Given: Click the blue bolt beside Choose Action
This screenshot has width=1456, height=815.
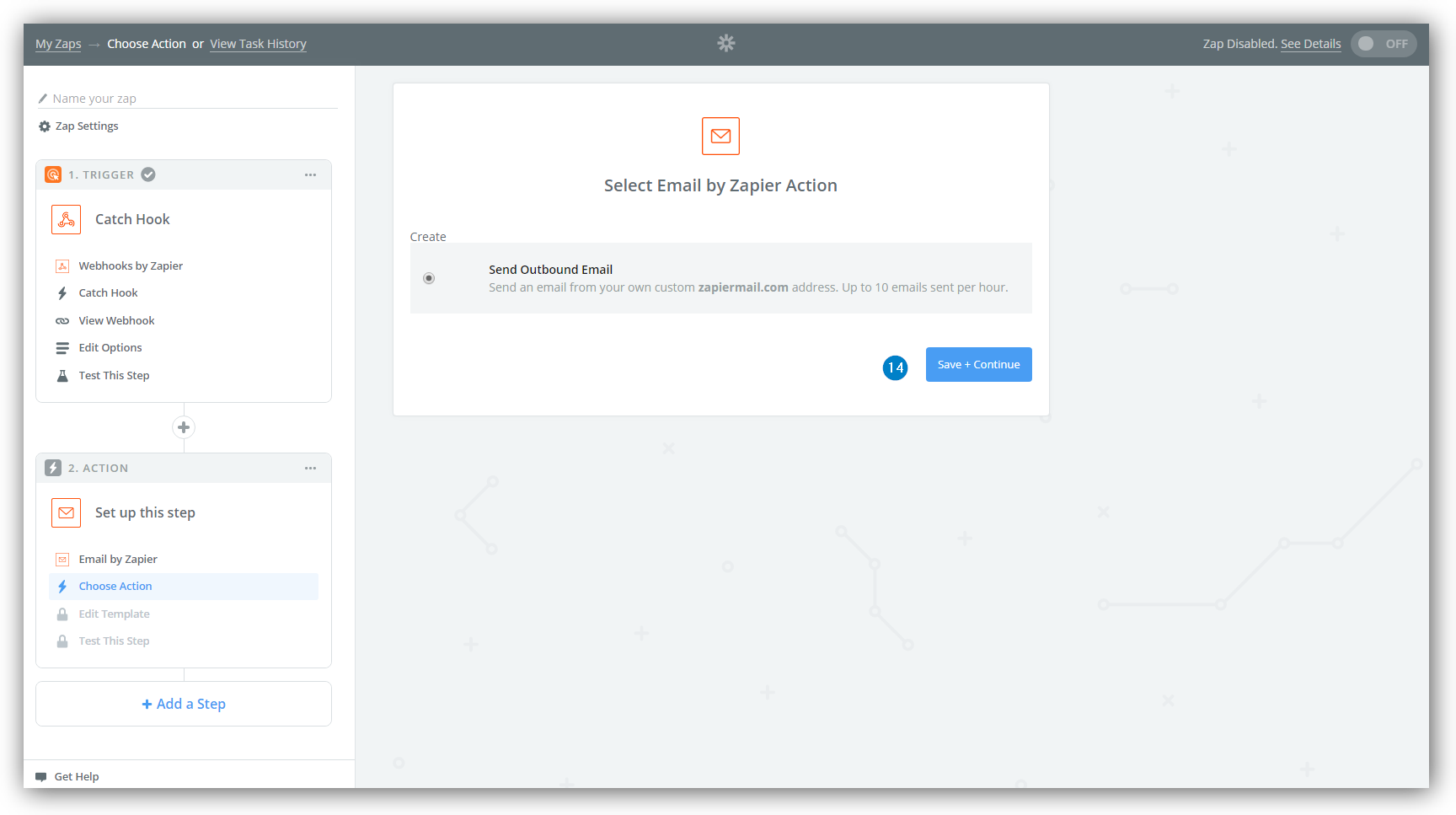Looking at the screenshot, I should [x=62, y=587].
